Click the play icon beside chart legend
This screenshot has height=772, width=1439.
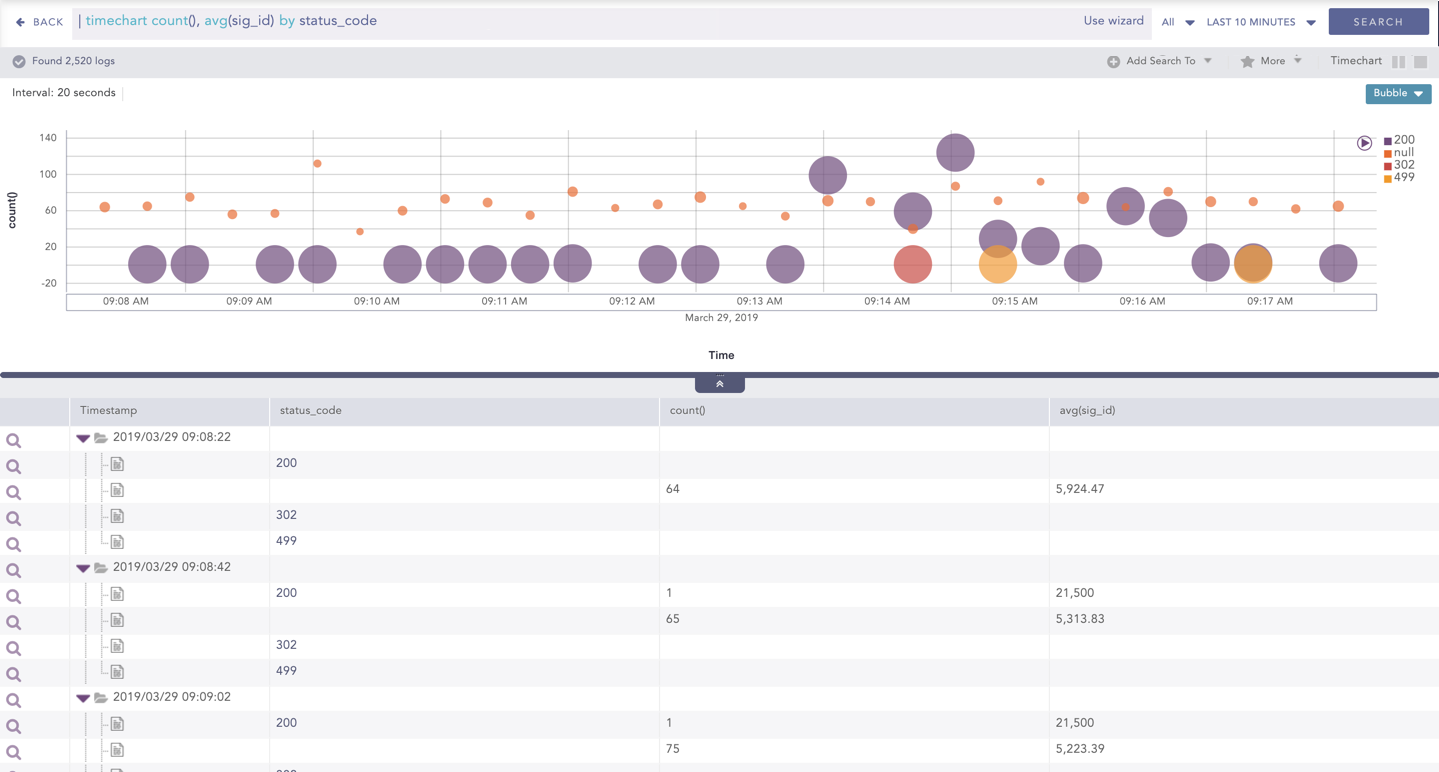click(1364, 143)
